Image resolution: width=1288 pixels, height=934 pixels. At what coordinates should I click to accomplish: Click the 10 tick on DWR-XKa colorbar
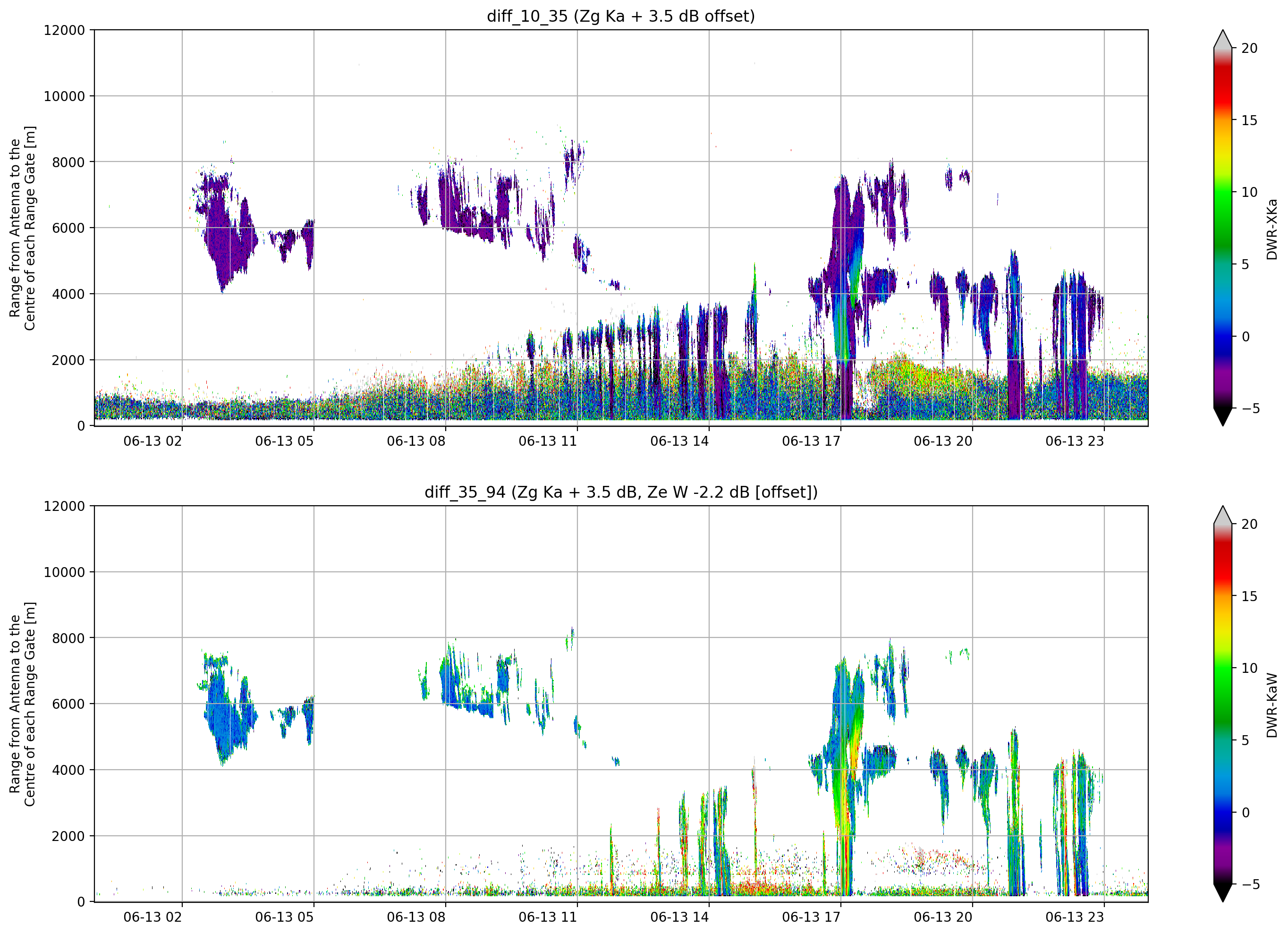pos(1249,193)
